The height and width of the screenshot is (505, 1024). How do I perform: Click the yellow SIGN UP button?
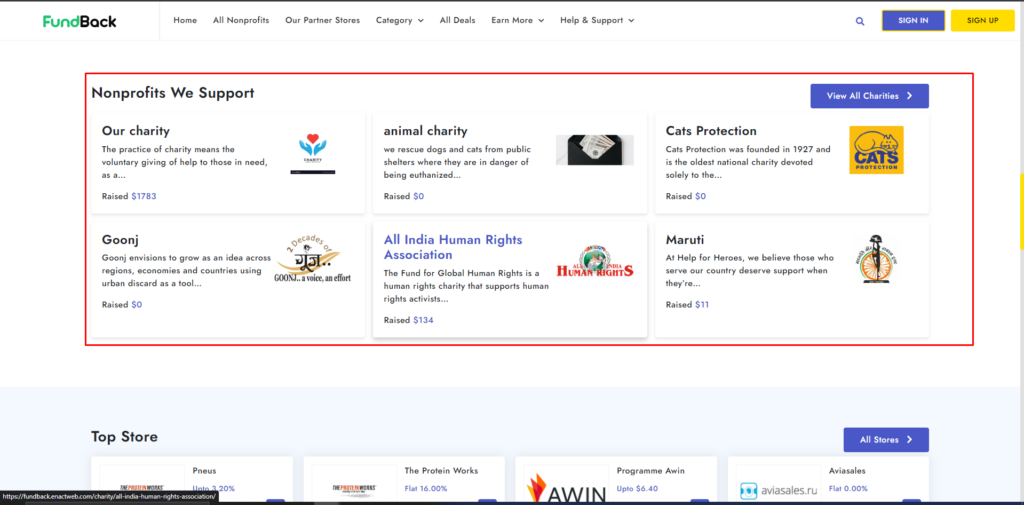pyautogui.click(x=982, y=21)
